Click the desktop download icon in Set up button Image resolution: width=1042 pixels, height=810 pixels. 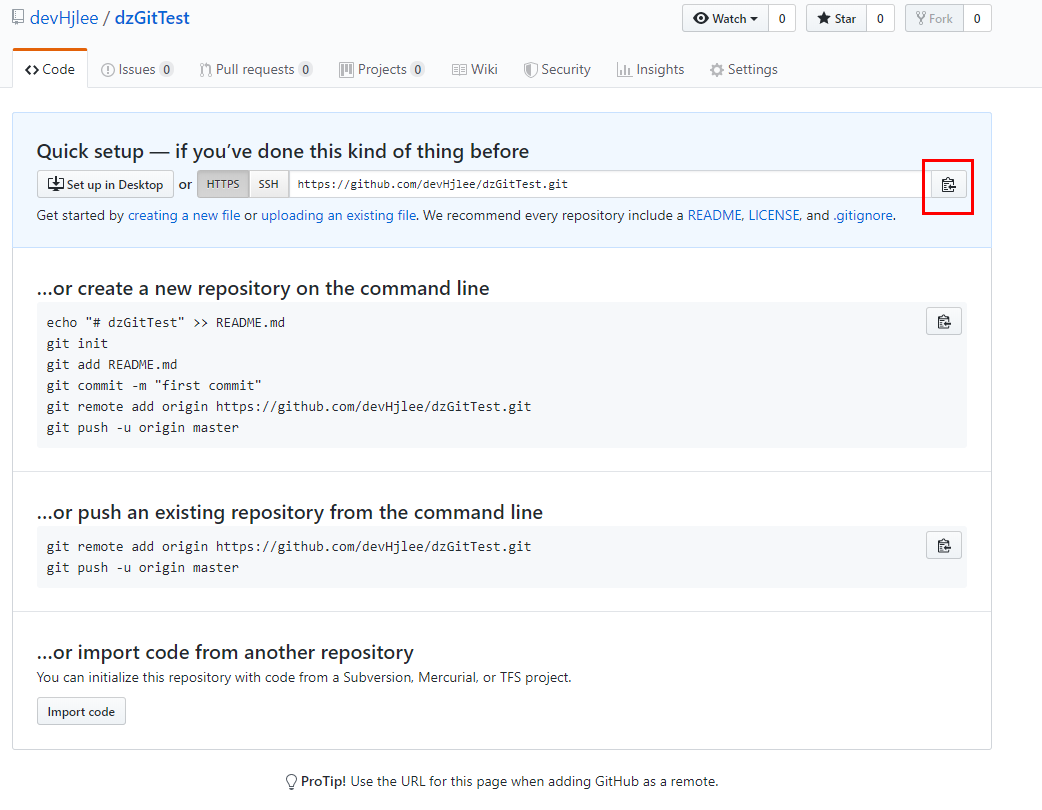[x=56, y=183]
